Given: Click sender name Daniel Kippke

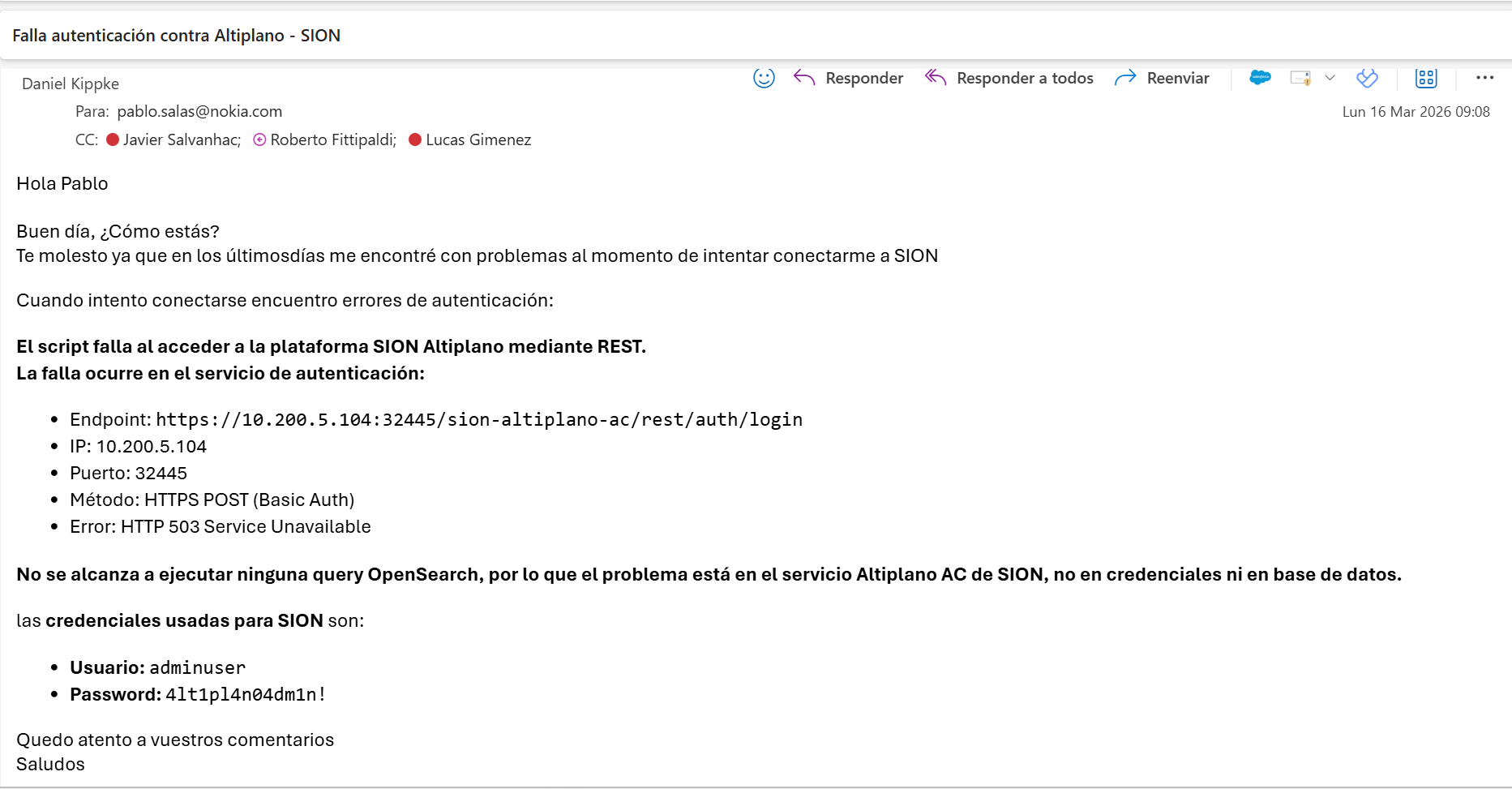Looking at the screenshot, I should pyautogui.click(x=71, y=84).
